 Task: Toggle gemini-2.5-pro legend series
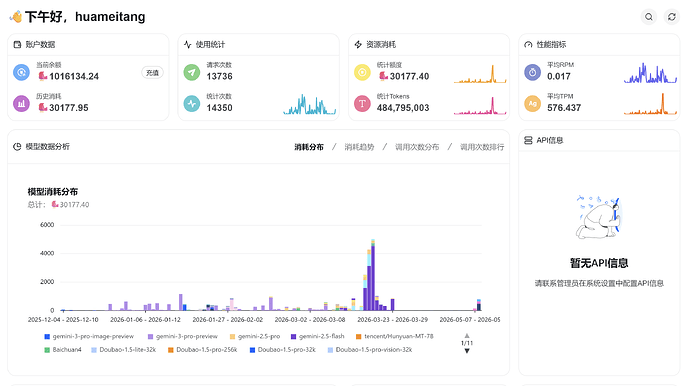point(255,337)
